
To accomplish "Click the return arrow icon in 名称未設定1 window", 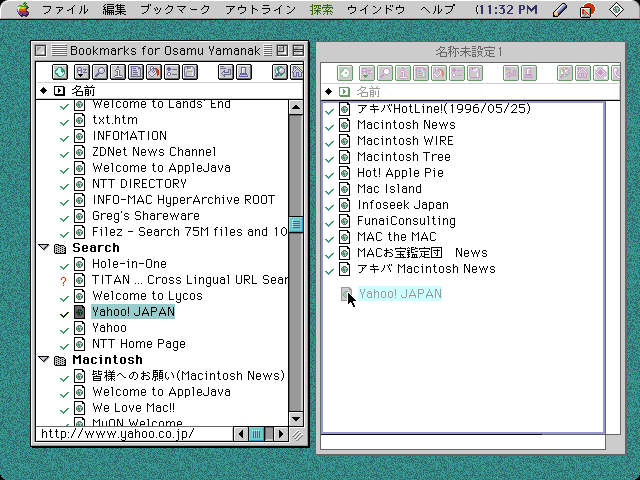I will click(511, 73).
